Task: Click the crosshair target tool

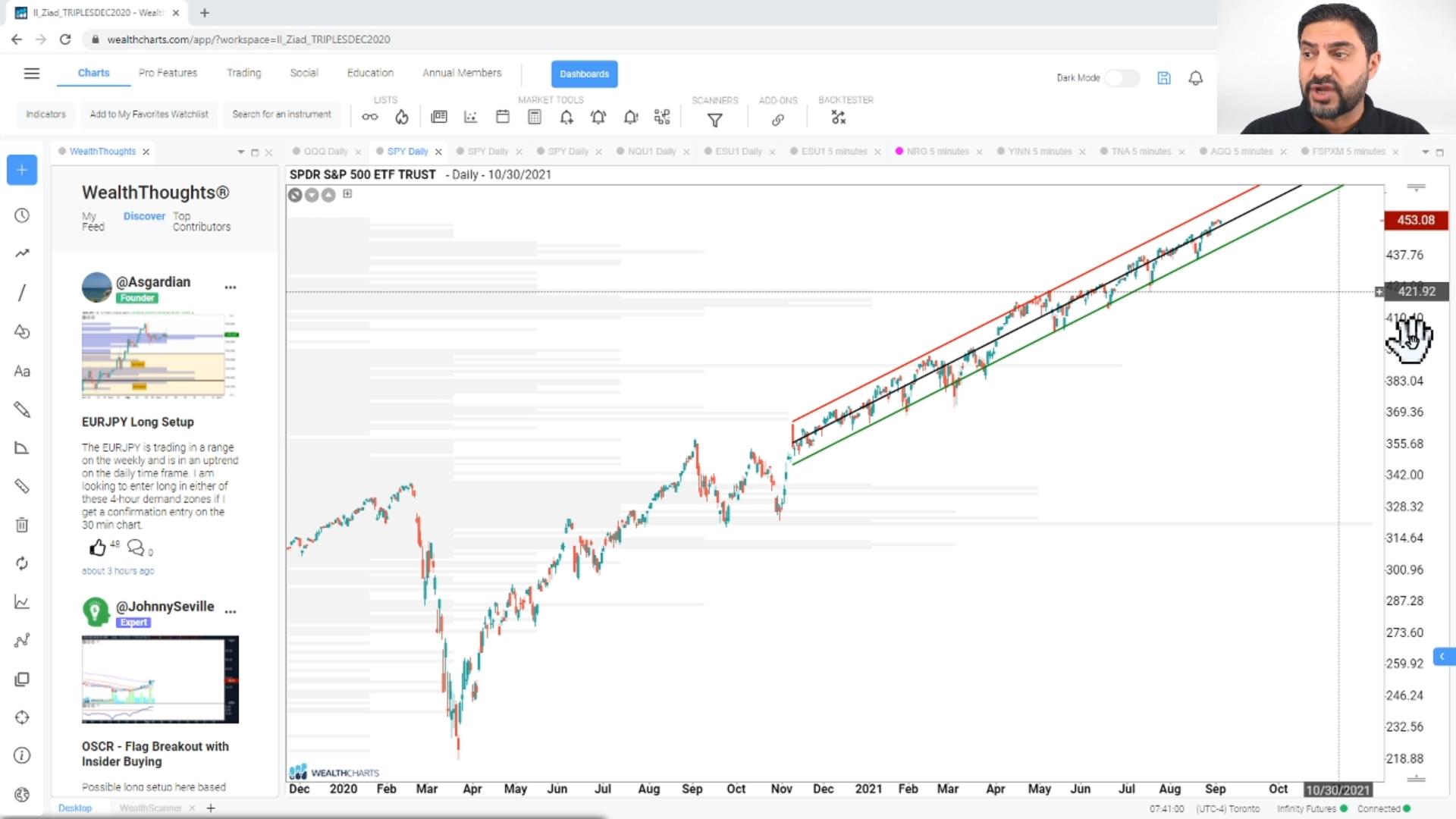Action: 22,717
